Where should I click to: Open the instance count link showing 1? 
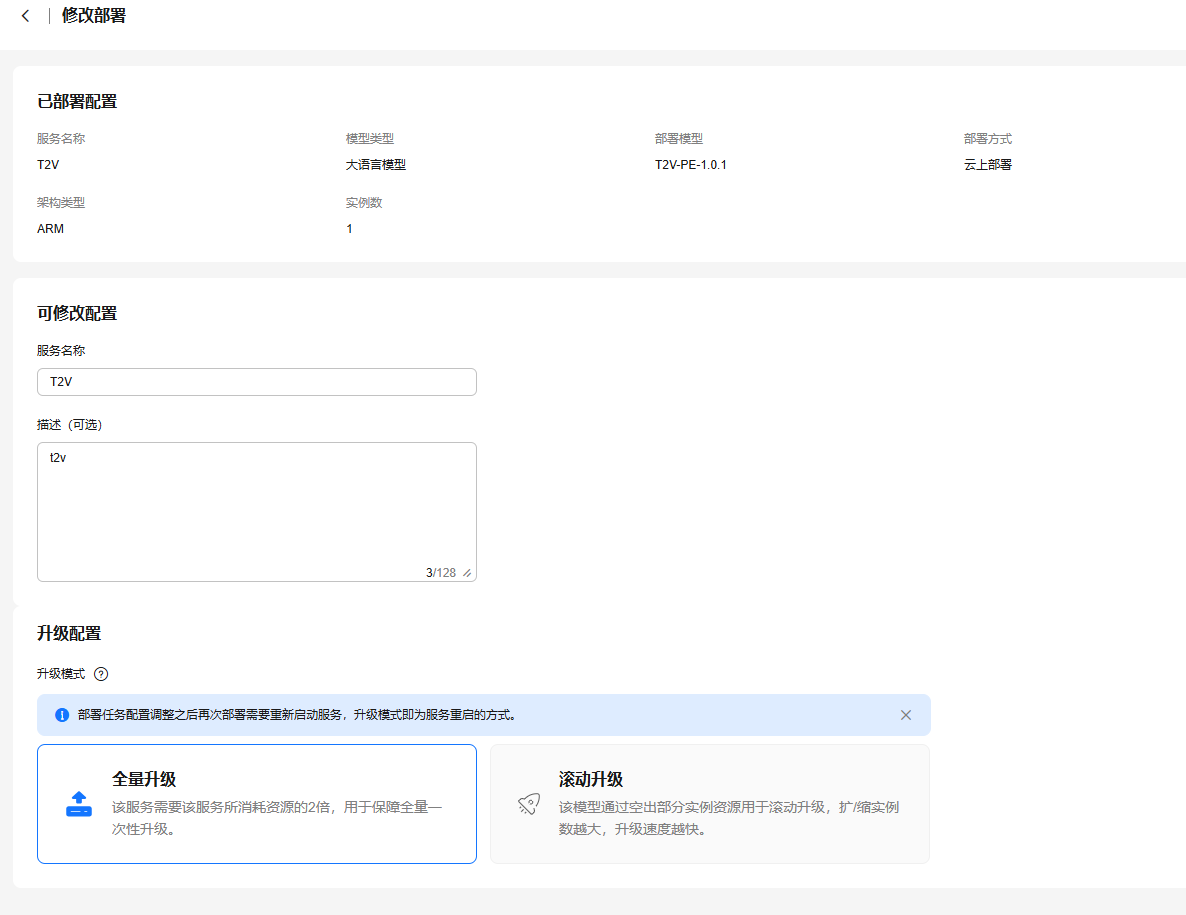(x=349, y=229)
